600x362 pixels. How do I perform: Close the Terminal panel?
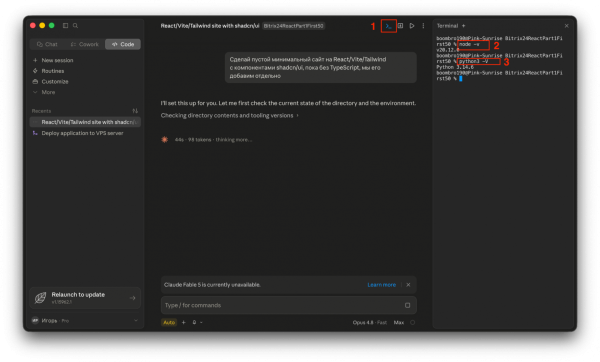(x=566, y=26)
